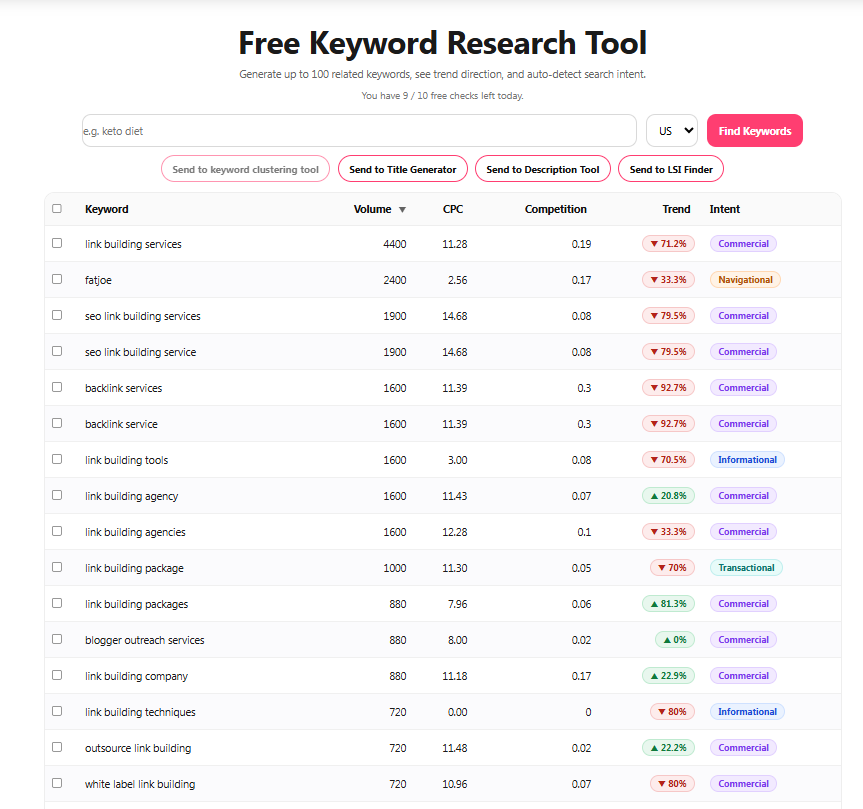
Task: Open the US country selector dropdown
Action: click(x=671, y=130)
